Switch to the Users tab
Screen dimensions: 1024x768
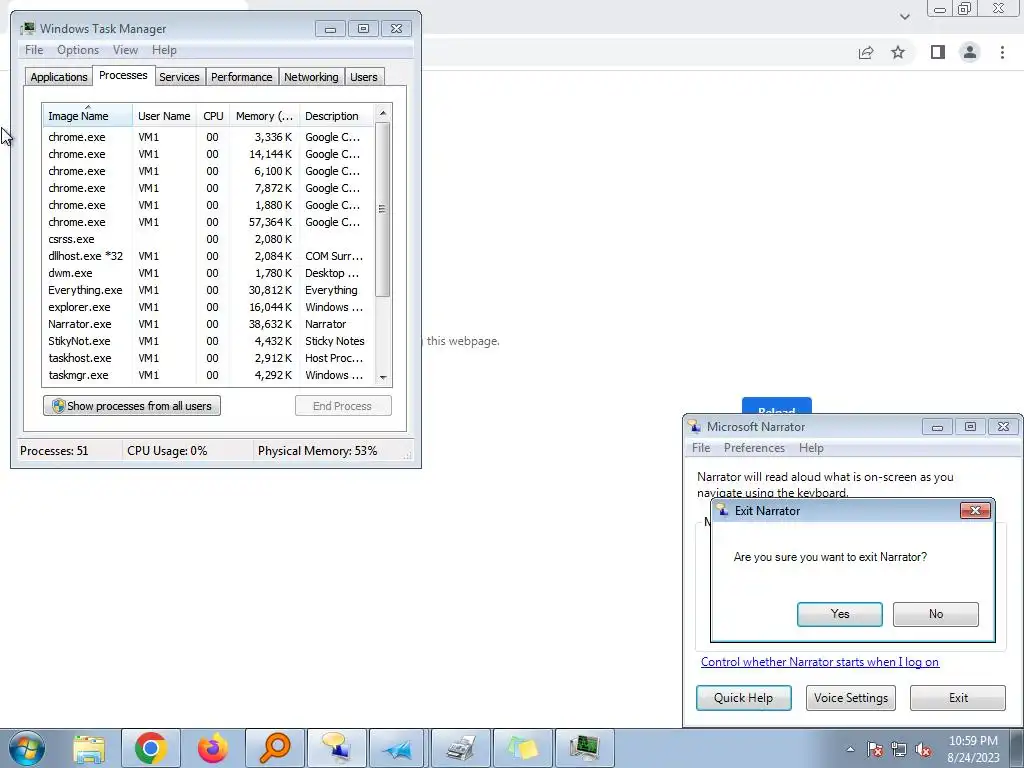[363, 77]
